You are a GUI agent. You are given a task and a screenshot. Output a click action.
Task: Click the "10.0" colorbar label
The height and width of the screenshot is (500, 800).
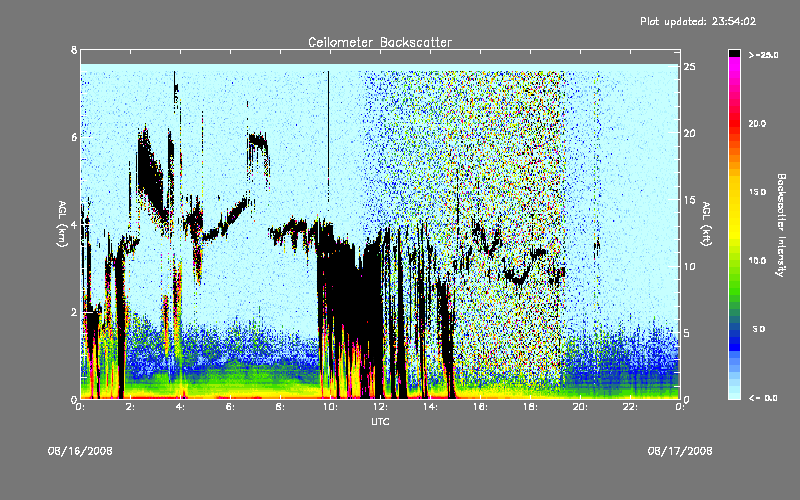pyautogui.click(x=757, y=260)
